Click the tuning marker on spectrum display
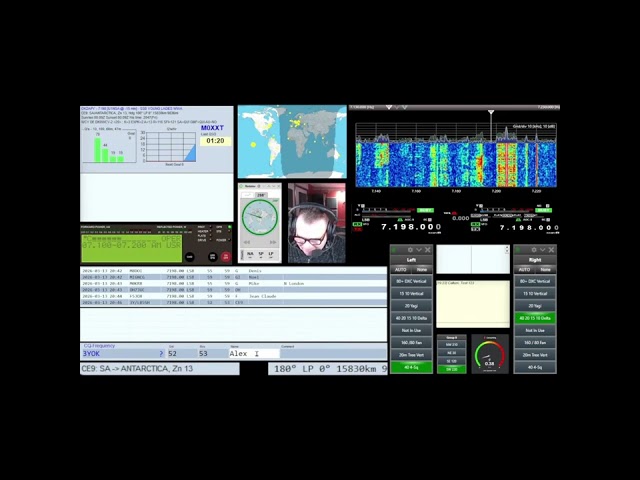The image size is (640, 480). pos(491,112)
